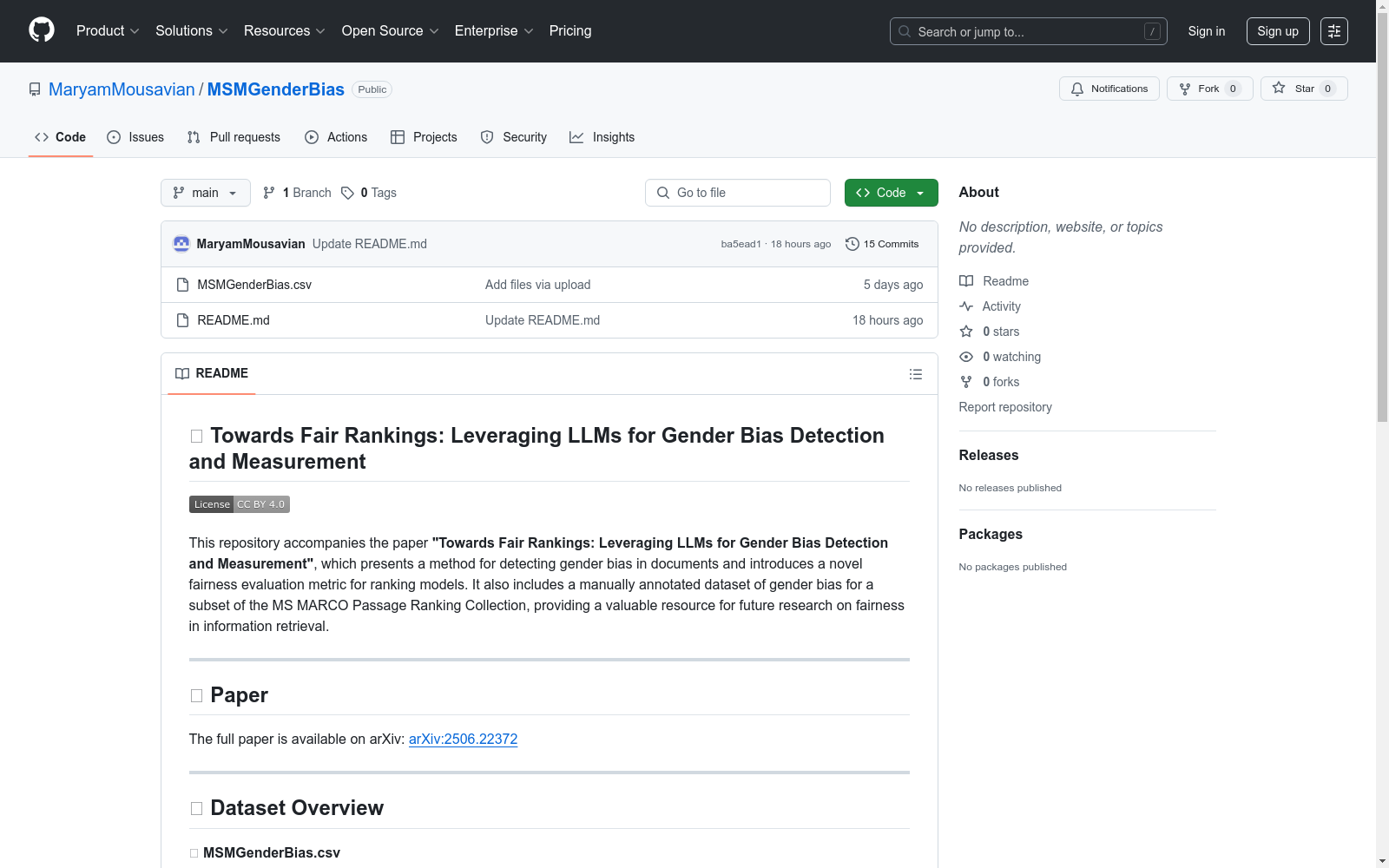Open the MSMGenderBias.csv file
Screen dimensions: 1389x868
[x=254, y=285]
